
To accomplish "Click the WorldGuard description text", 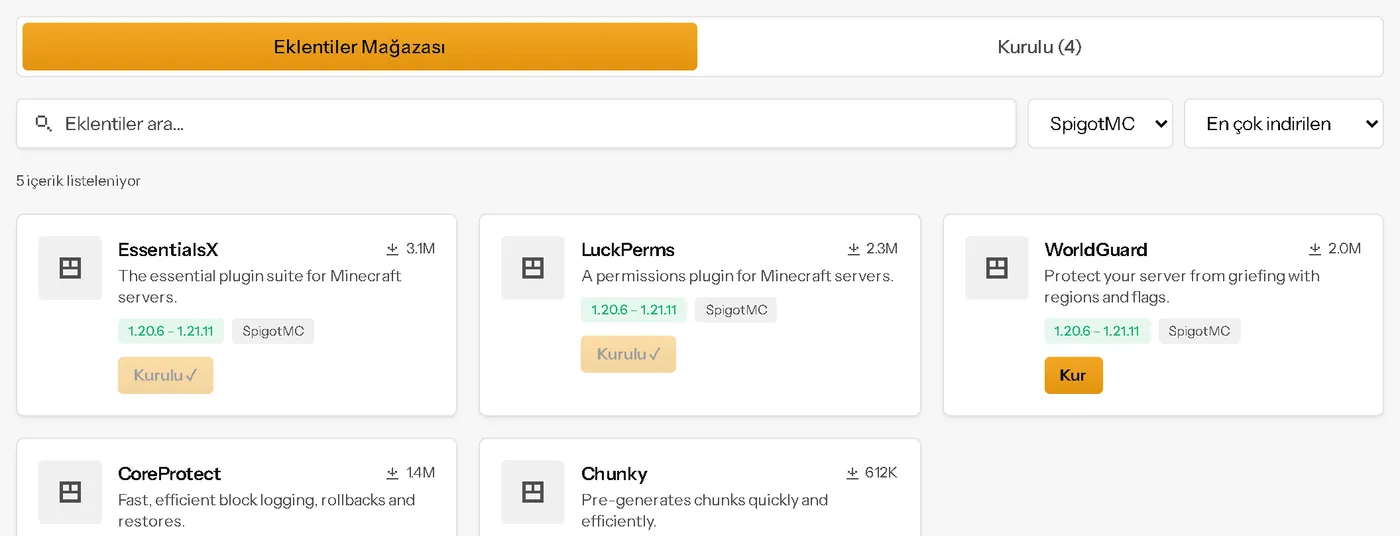I will tap(1182, 287).
